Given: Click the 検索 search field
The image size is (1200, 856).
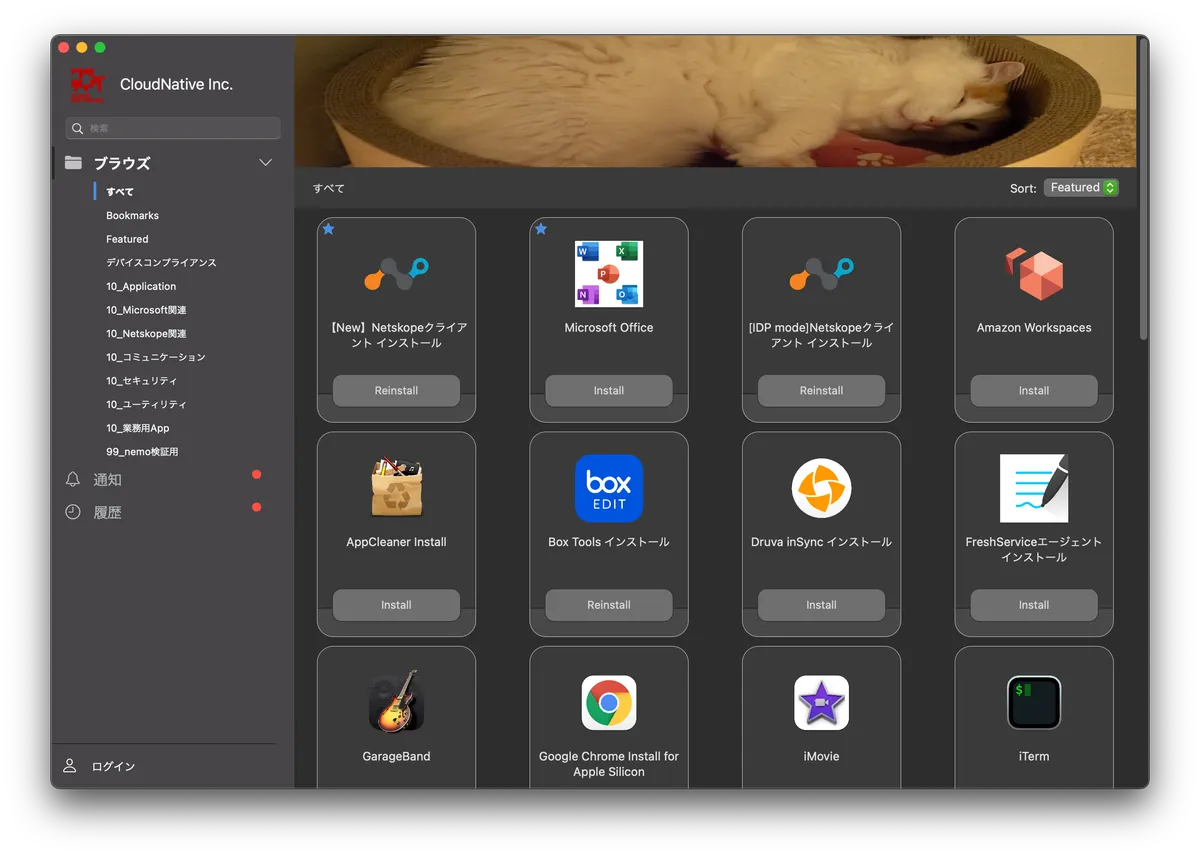Looking at the screenshot, I should click(x=173, y=129).
